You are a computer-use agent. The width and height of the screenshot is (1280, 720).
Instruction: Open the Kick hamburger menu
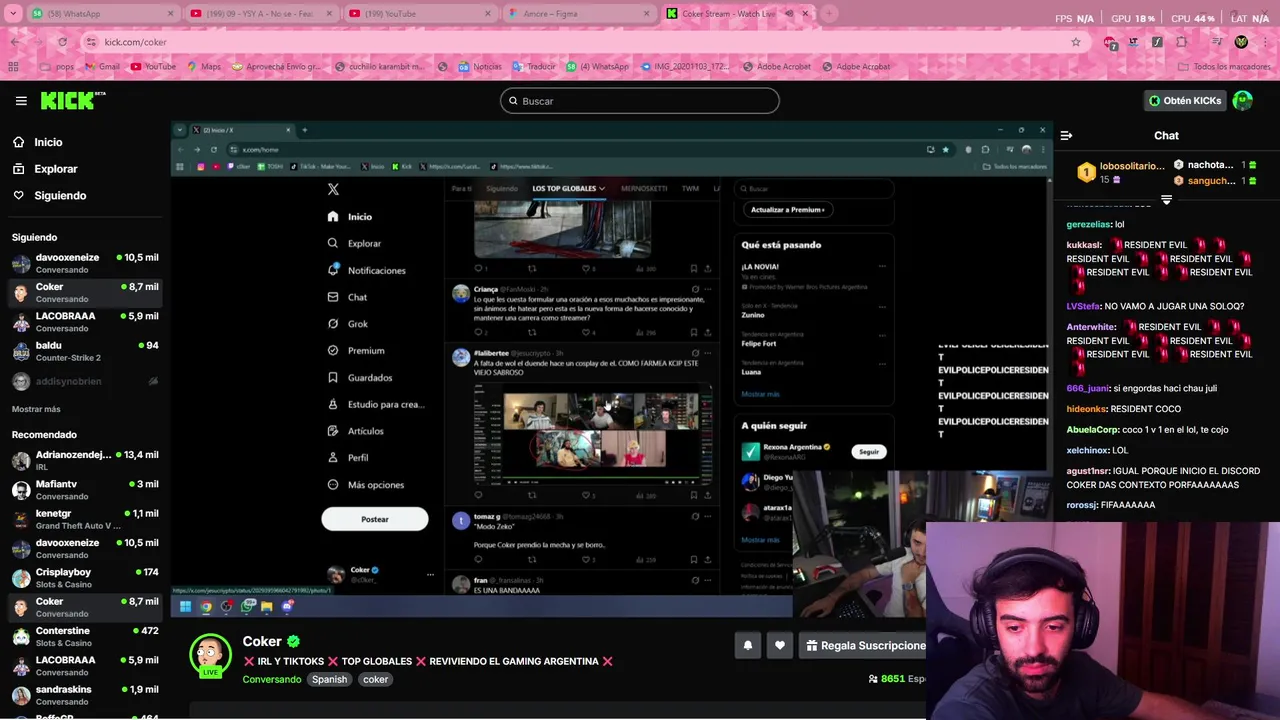coord(21,101)
